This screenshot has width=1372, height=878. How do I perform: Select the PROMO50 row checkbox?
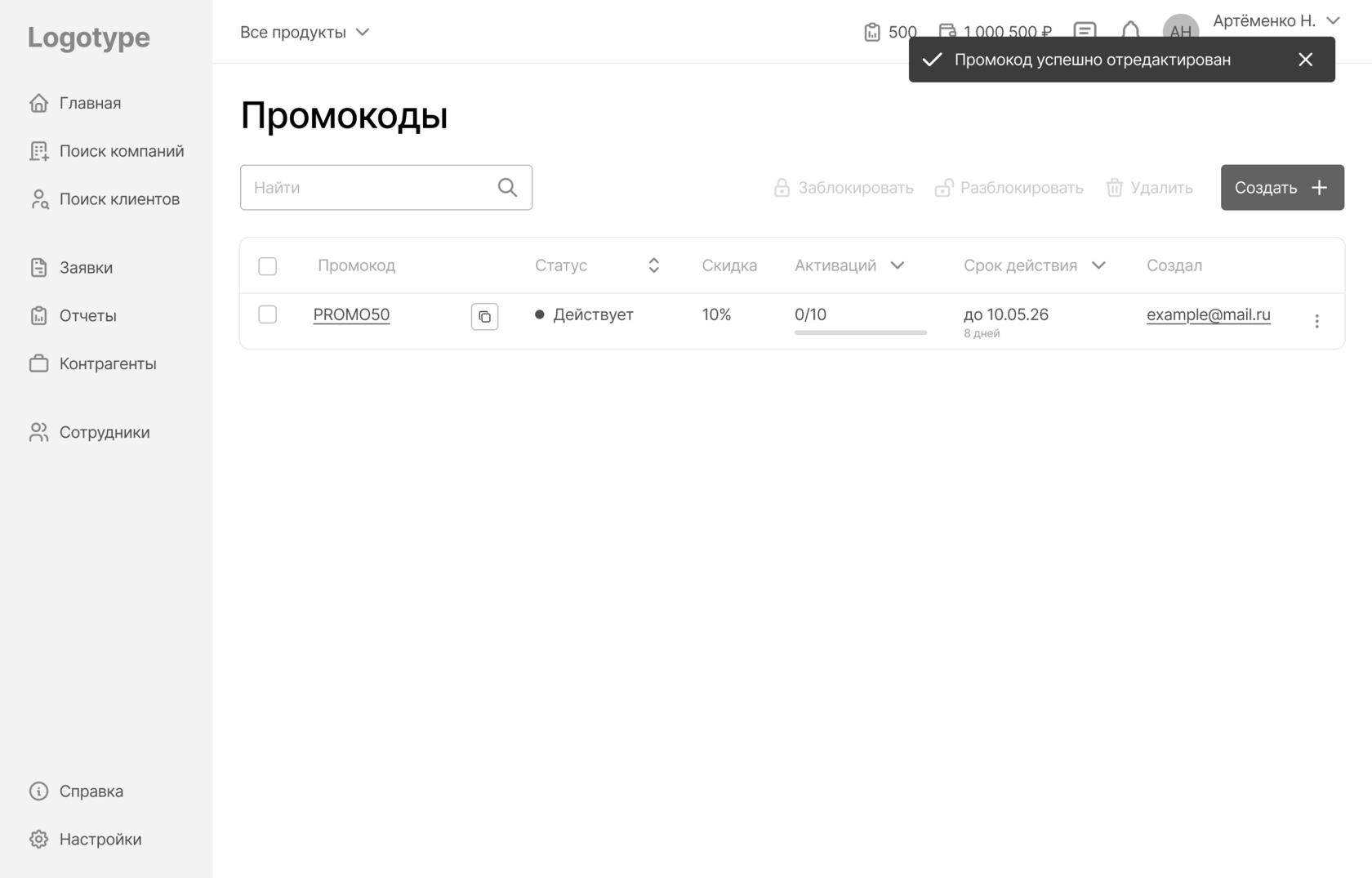(267, 314)
